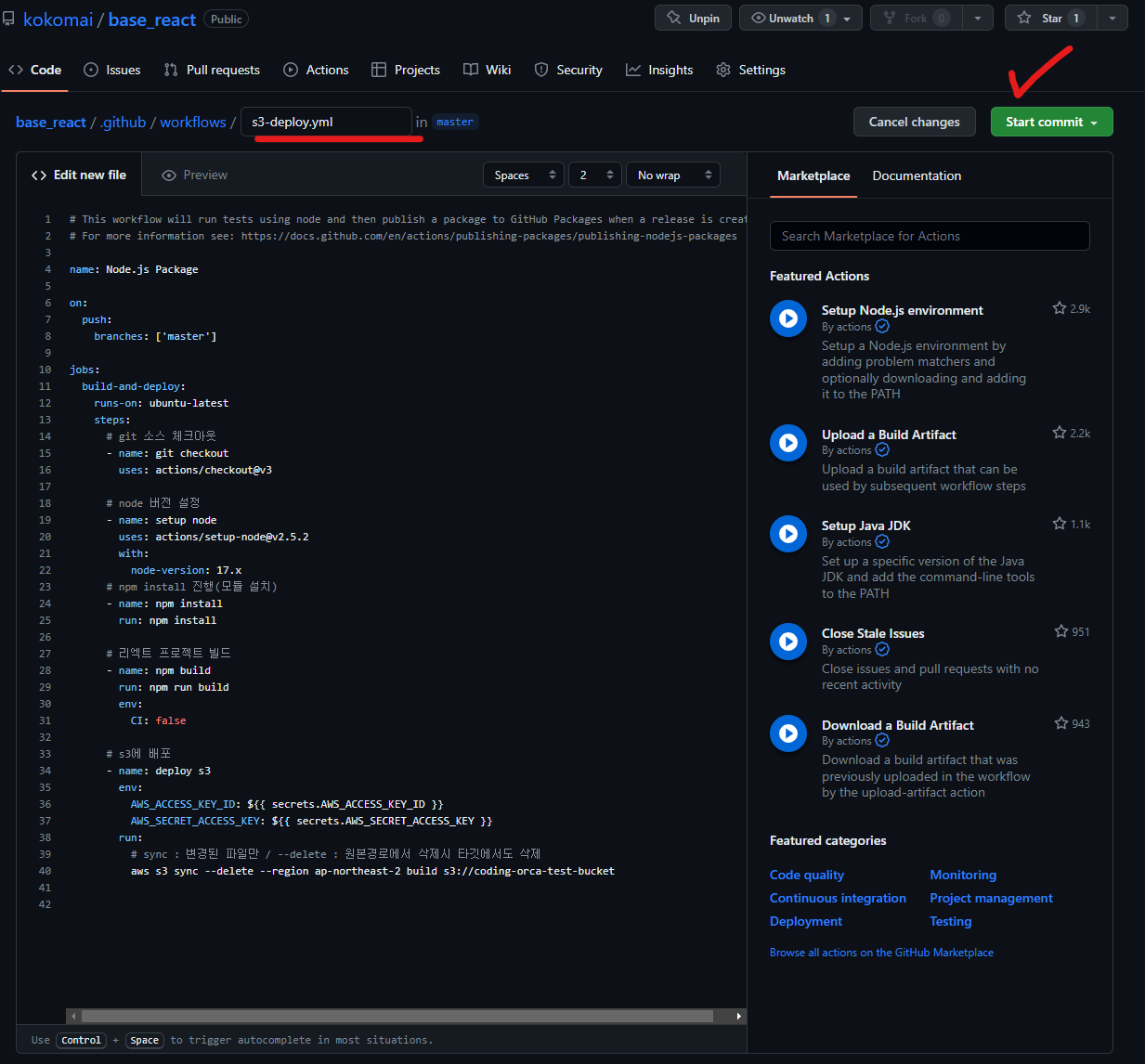1145x1064 pixels.
Task: Click the Download a Build Artifact play icon
Action: point(788,733)
